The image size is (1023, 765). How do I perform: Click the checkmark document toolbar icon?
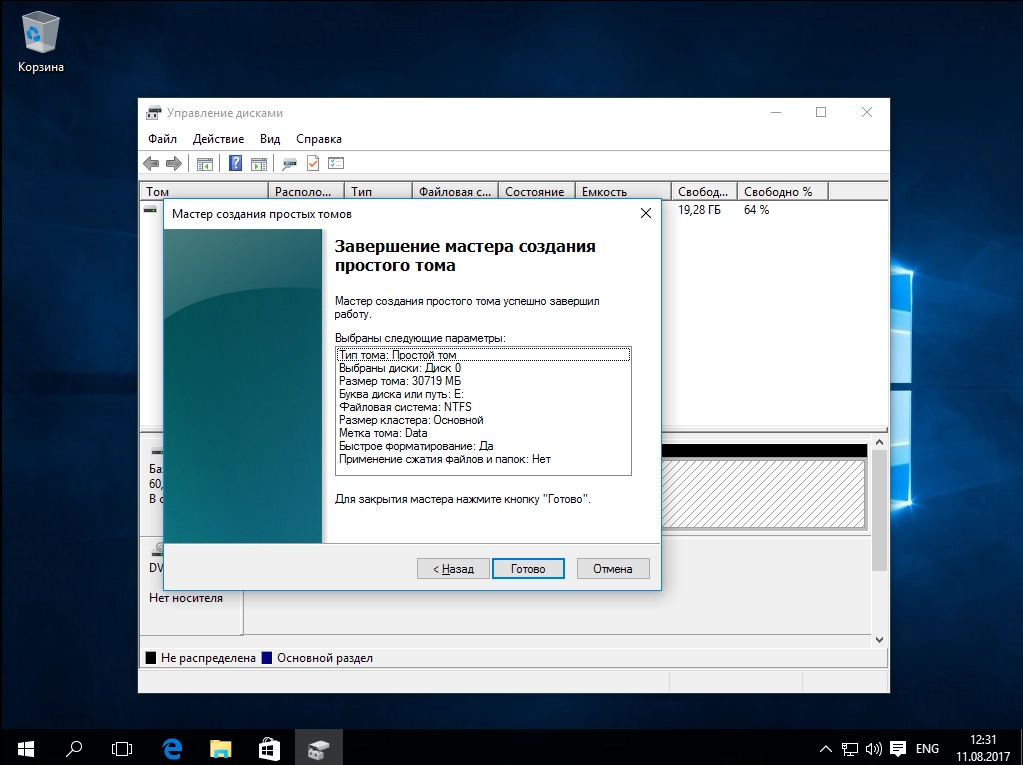pyautogui.click(x=313, y=164)
